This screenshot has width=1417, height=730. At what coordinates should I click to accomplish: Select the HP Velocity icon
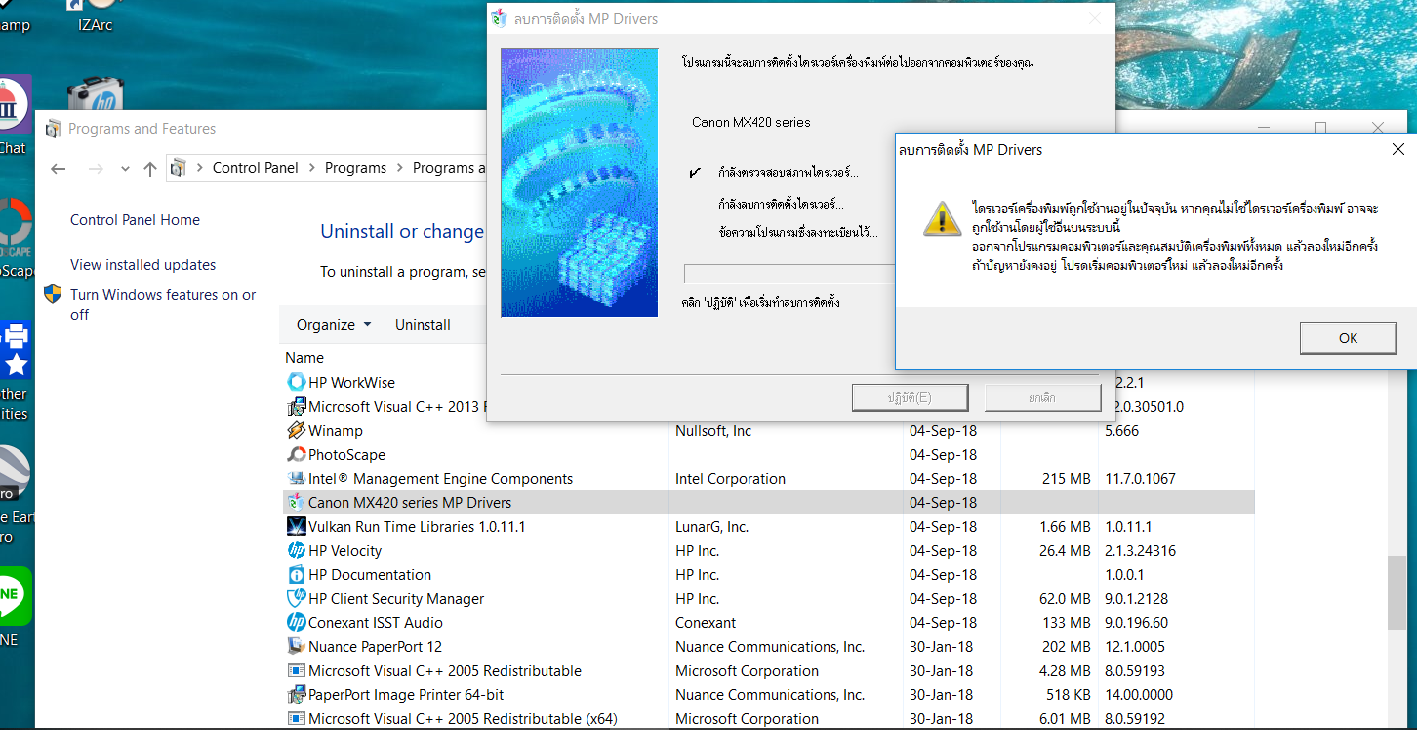[296, 550]
